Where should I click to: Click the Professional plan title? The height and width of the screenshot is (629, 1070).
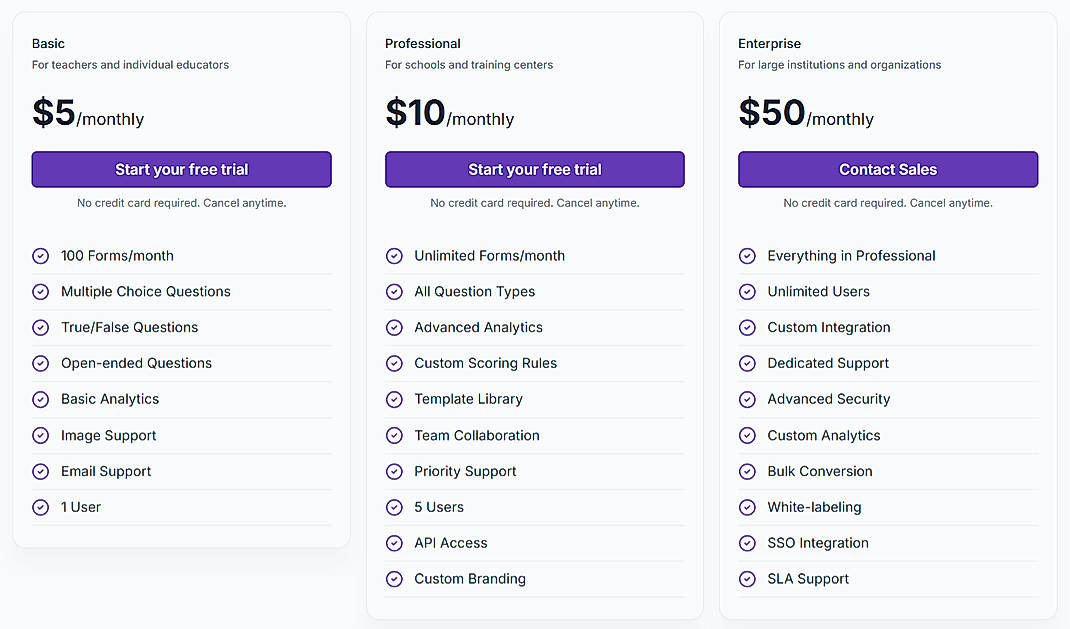422,43
